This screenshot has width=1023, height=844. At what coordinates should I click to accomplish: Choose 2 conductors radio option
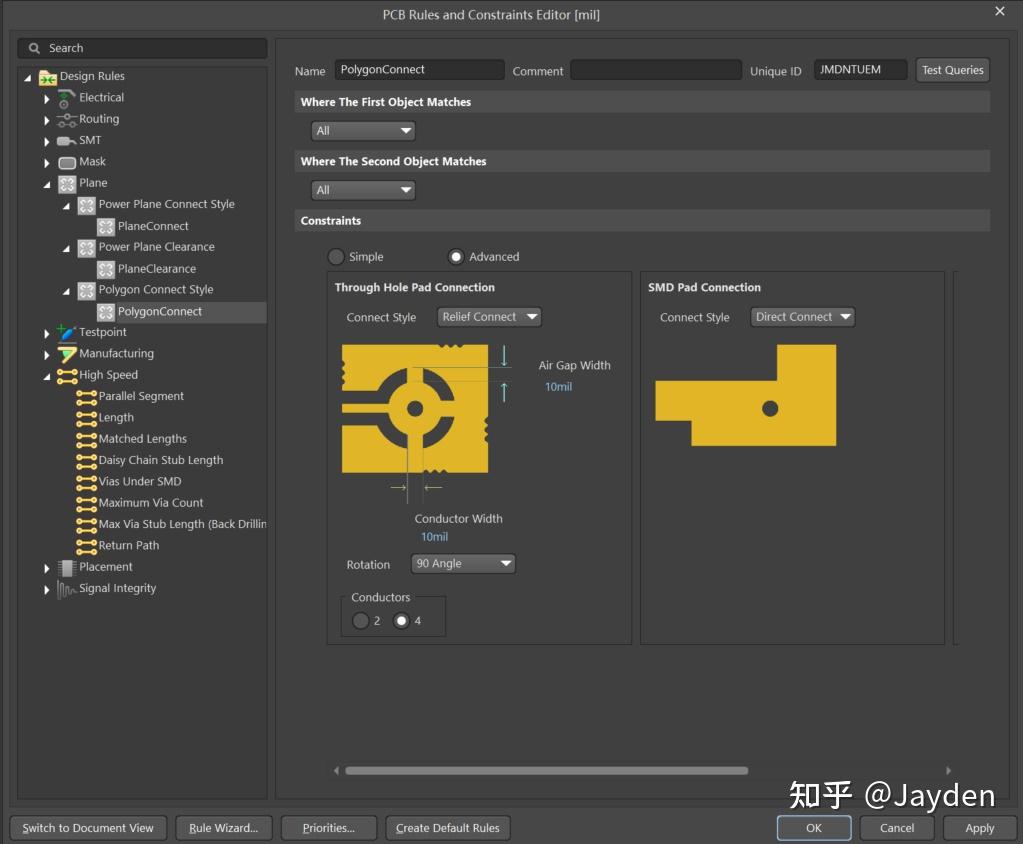360,621
